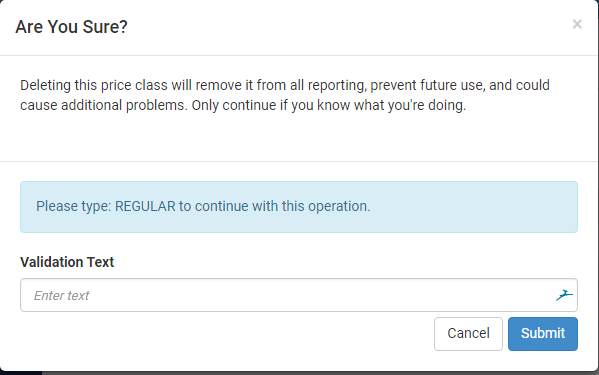Image resolution: width=599 pixels, height=375 pixels.
Task: Click the word continue in the blue notice
Action: [x=222, y=206]
